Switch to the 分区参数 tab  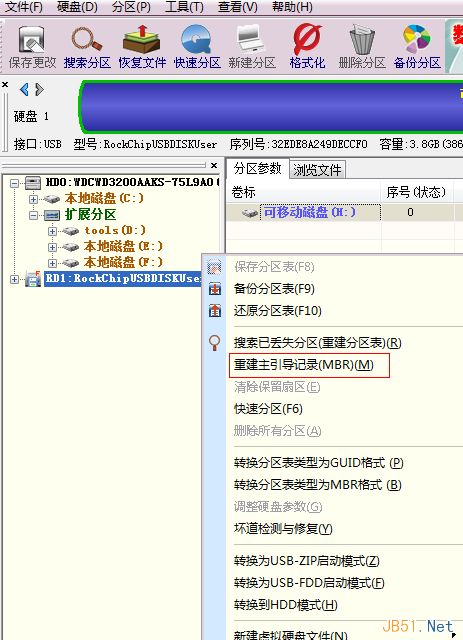tap(257, 169)
